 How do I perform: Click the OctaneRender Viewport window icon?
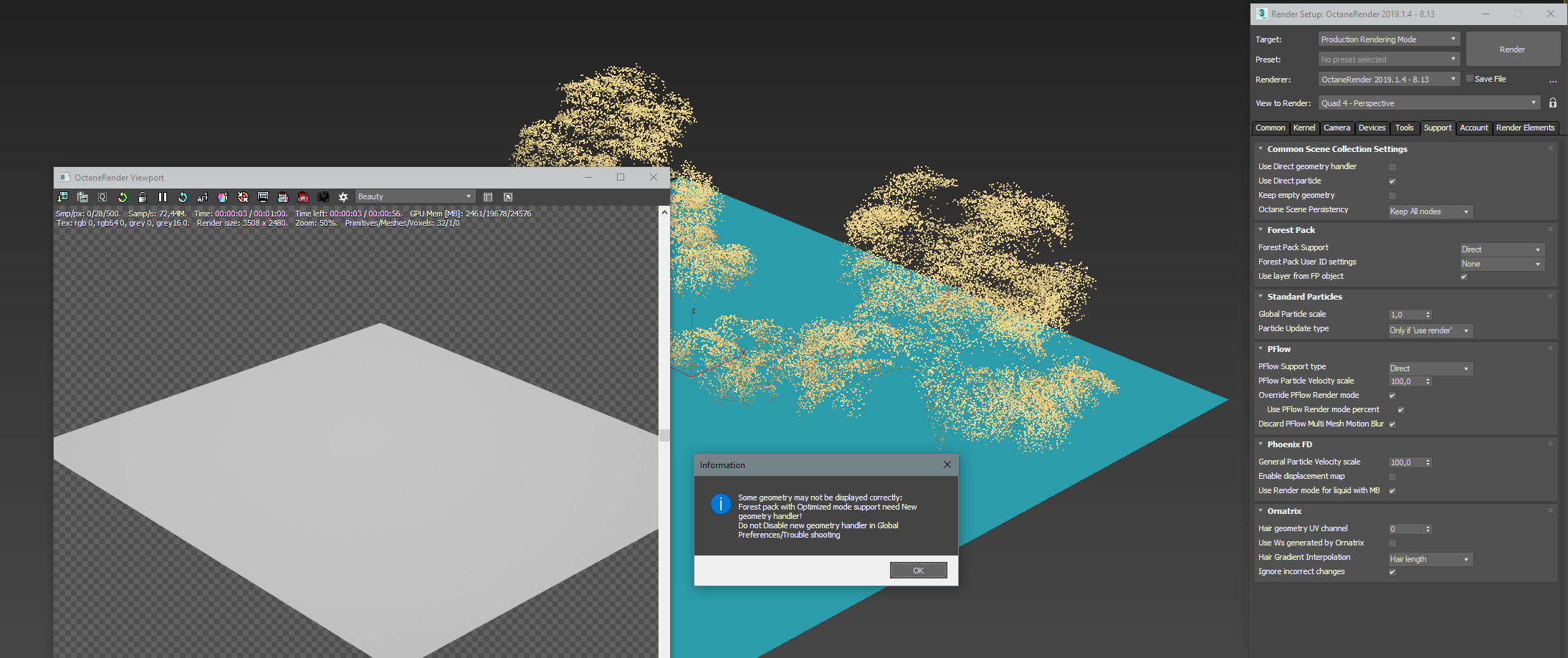coord(65,177)
